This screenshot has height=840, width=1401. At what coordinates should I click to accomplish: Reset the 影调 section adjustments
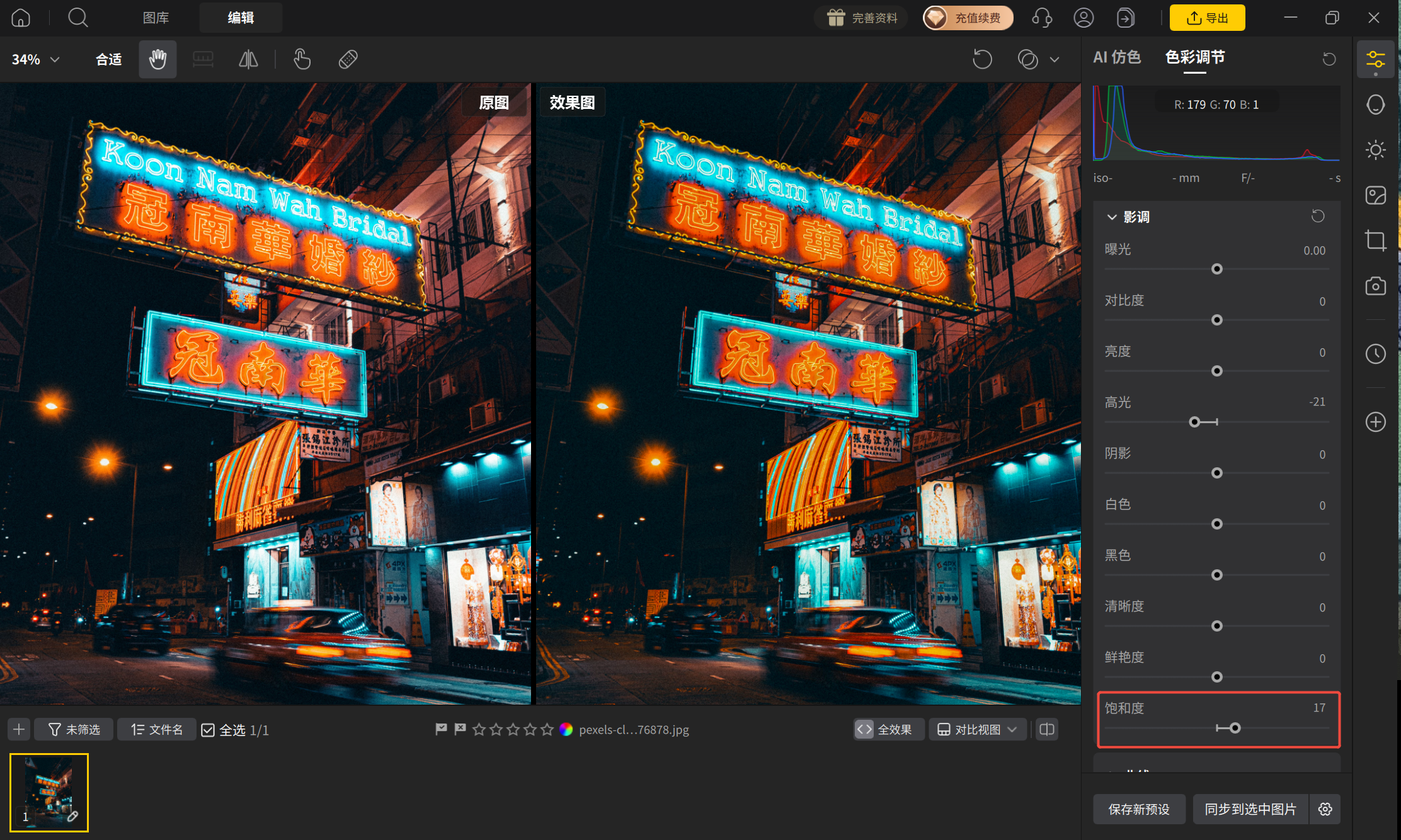pos(1318,216)
